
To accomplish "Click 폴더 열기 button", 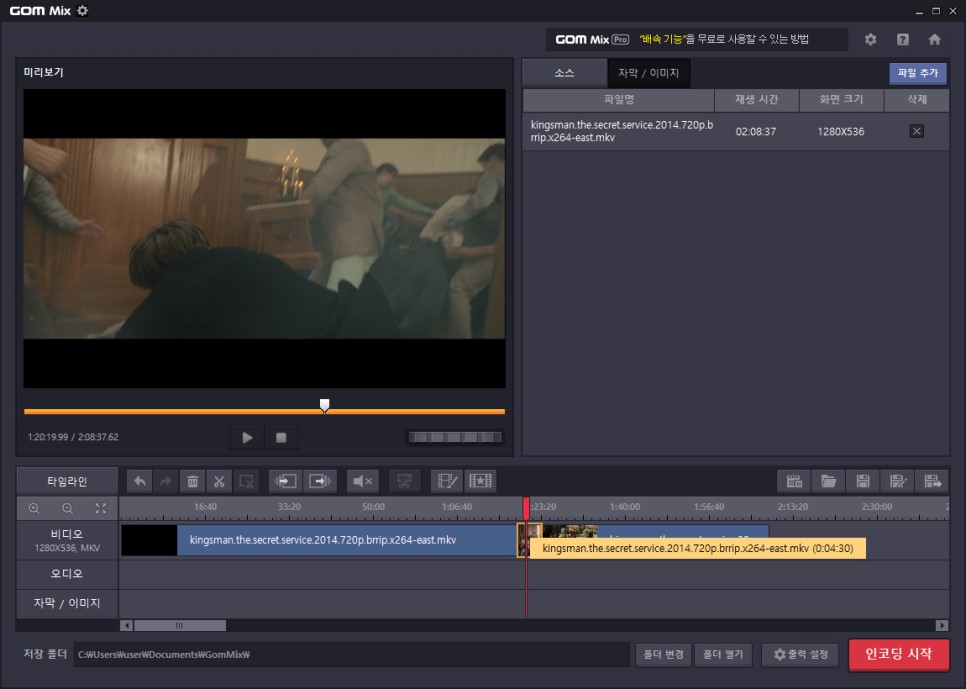I will click(x=723, y=654).
